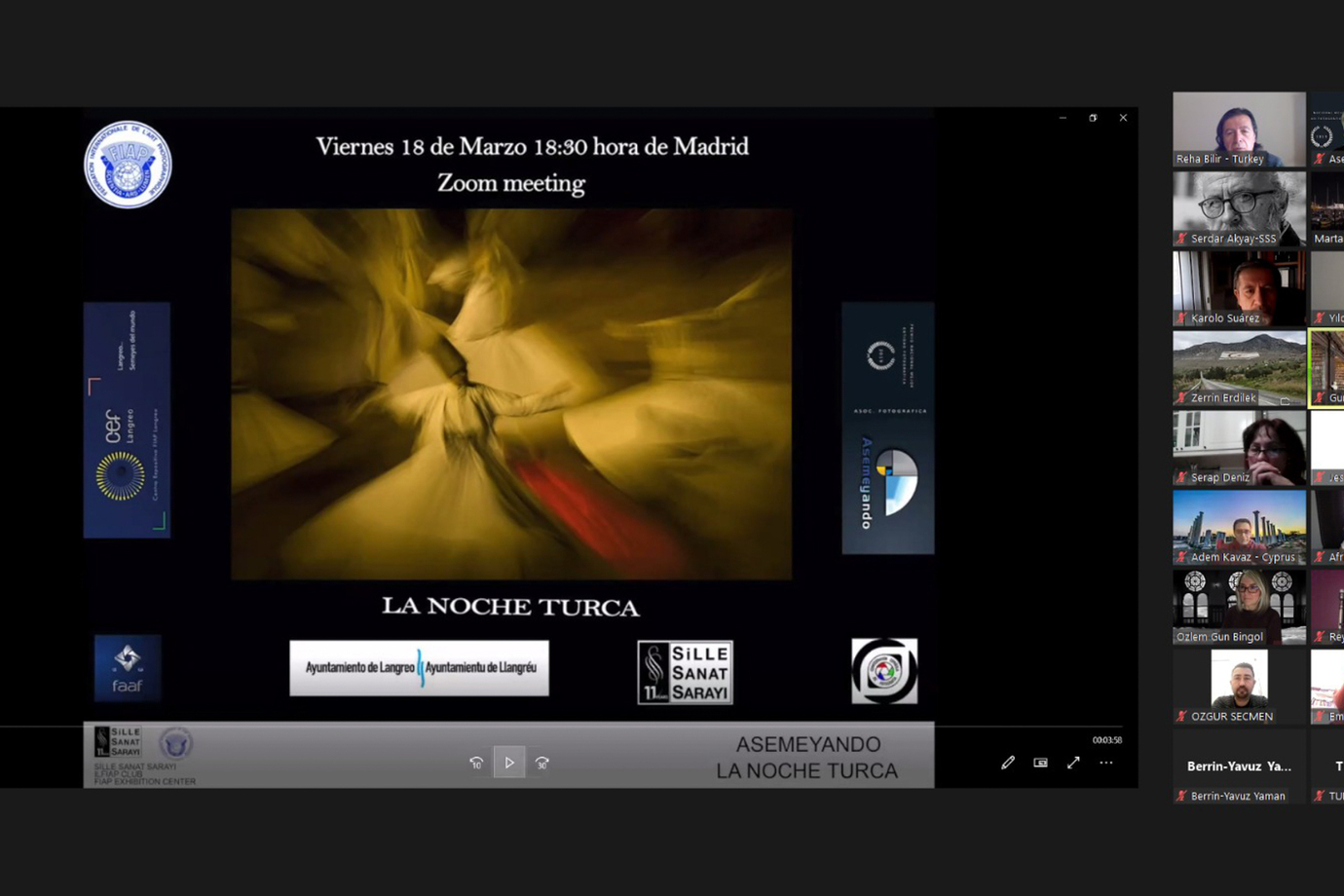
Task: Minimize the video player window
Action: tap(1063, 118)
